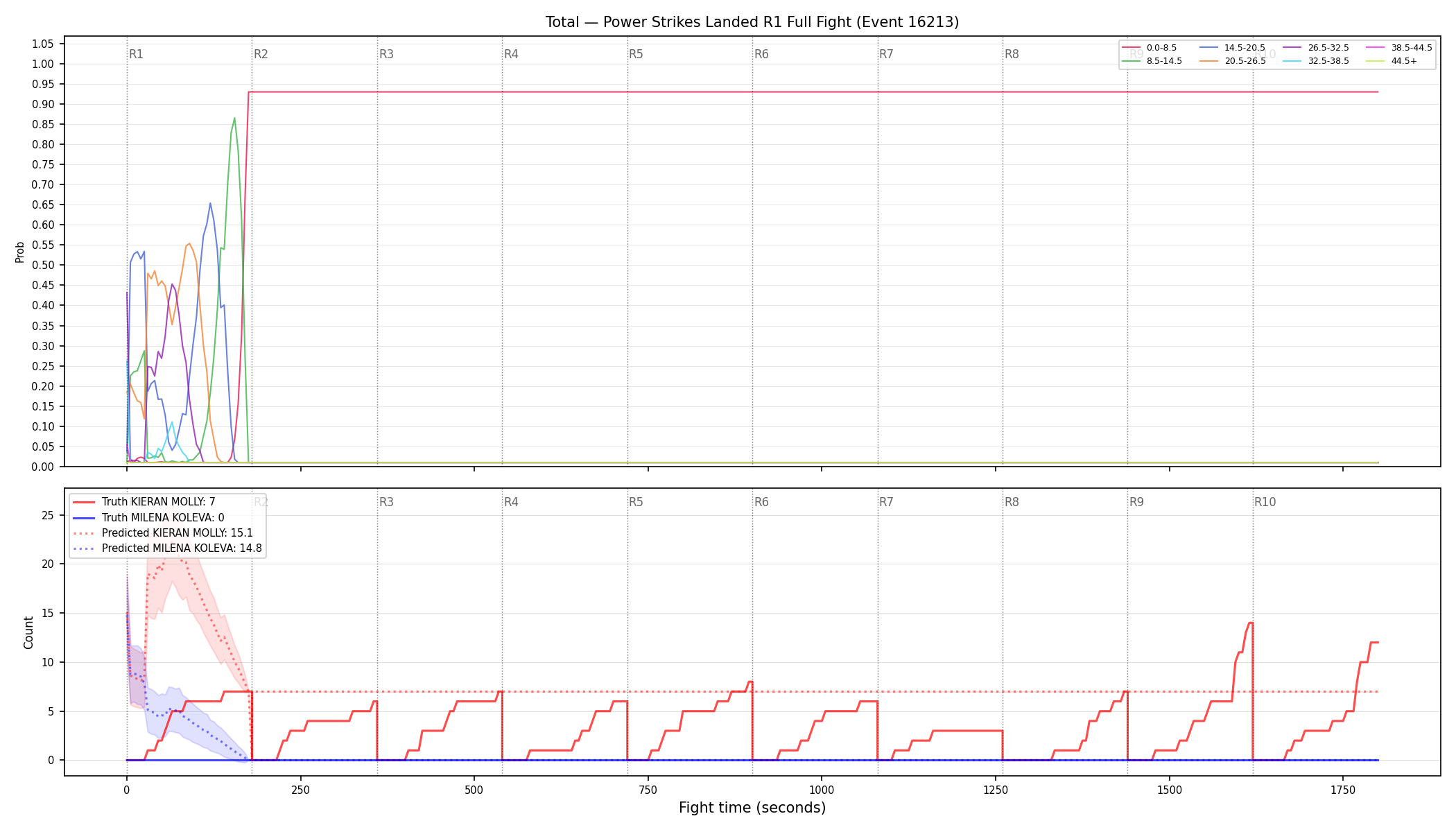Click the '0.00' tick on the Prob axis
The width and height of the screenshot is (1456, 832).
[43, 467]
